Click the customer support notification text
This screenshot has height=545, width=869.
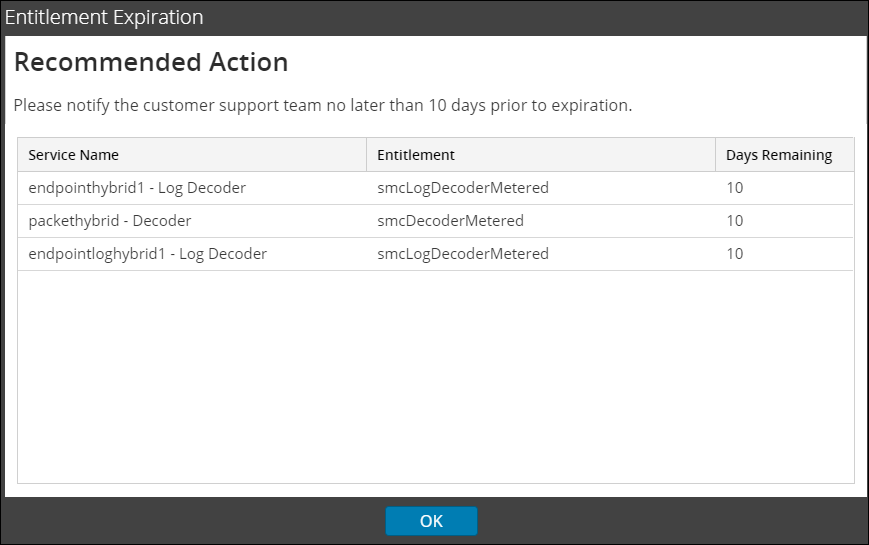[322, 105]
